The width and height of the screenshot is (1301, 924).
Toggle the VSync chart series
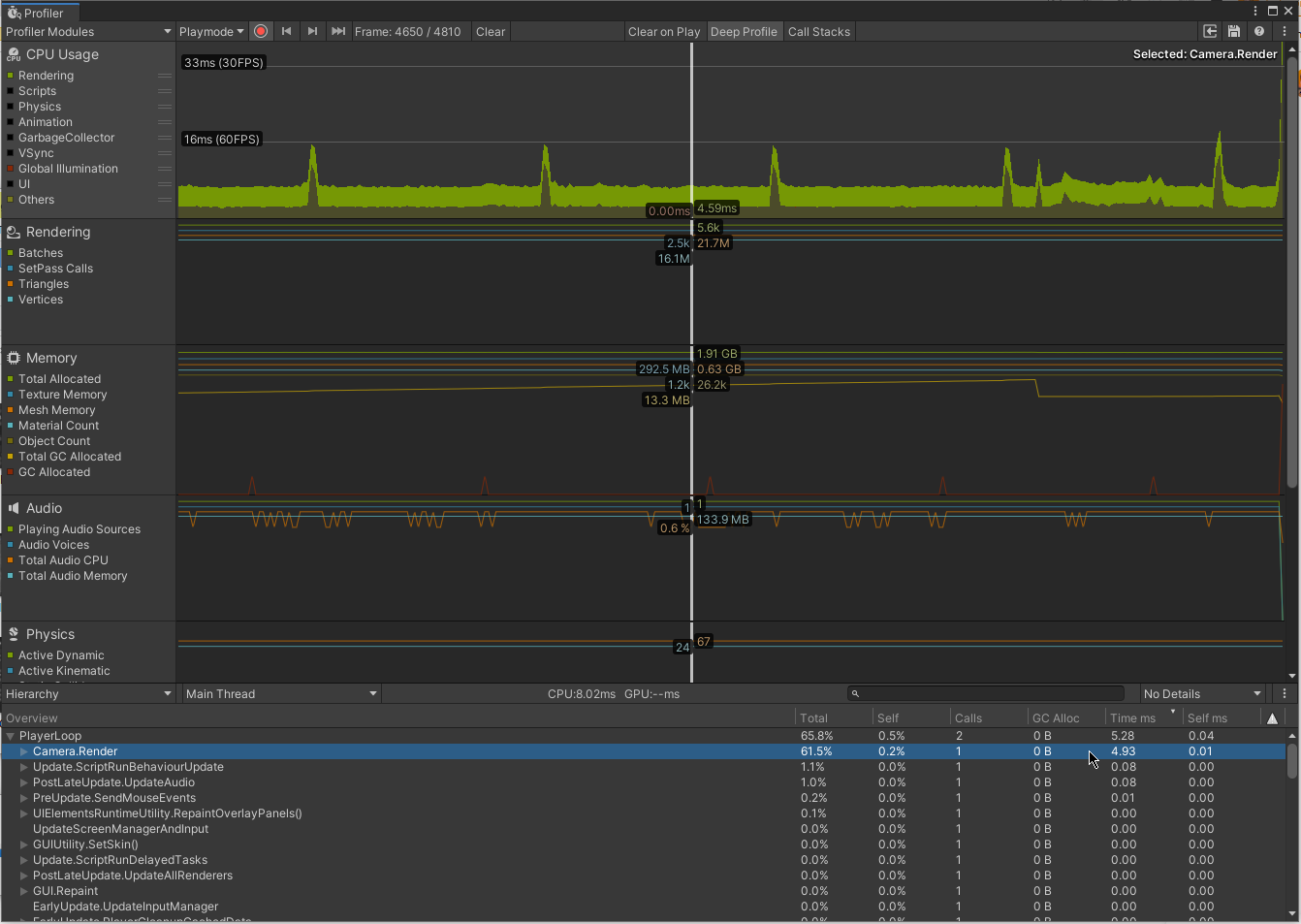11,153
